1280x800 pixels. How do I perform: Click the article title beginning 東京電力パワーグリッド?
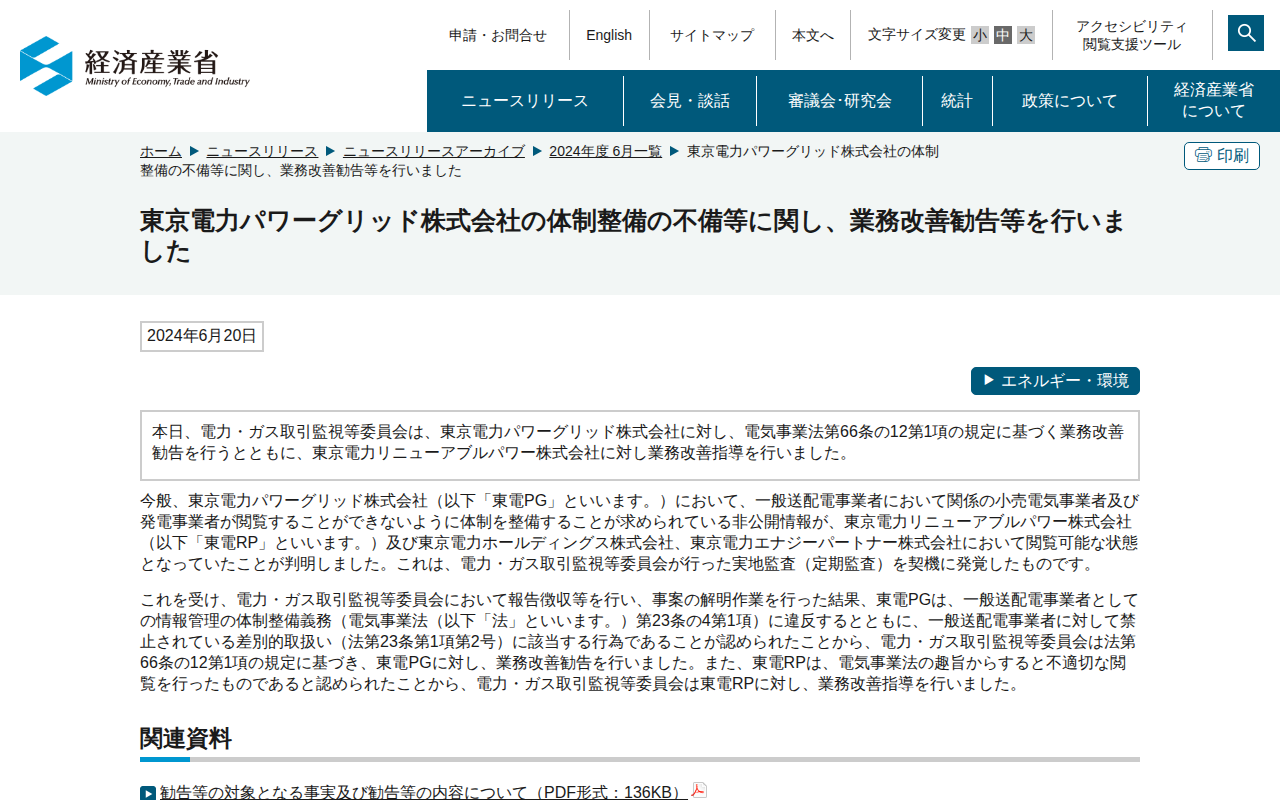tap(632, 236)
